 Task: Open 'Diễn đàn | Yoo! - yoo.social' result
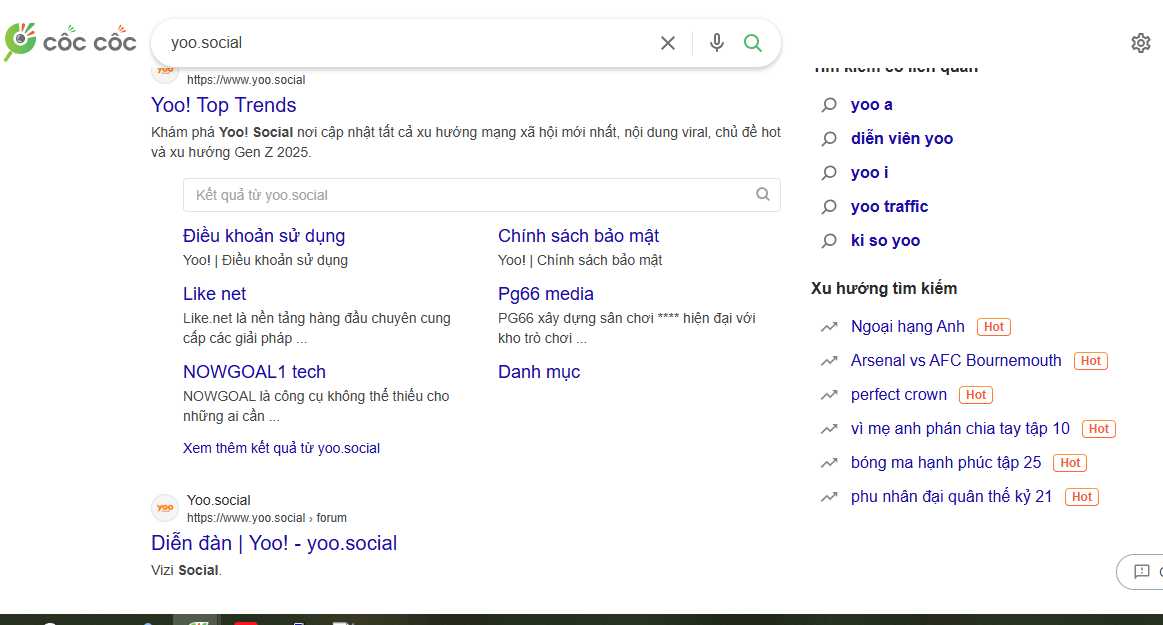pos(274,543)
